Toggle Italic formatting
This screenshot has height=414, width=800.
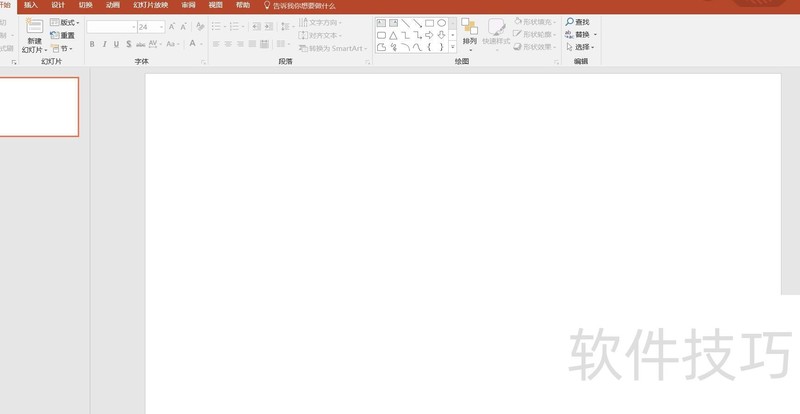(x=104, y=44)
